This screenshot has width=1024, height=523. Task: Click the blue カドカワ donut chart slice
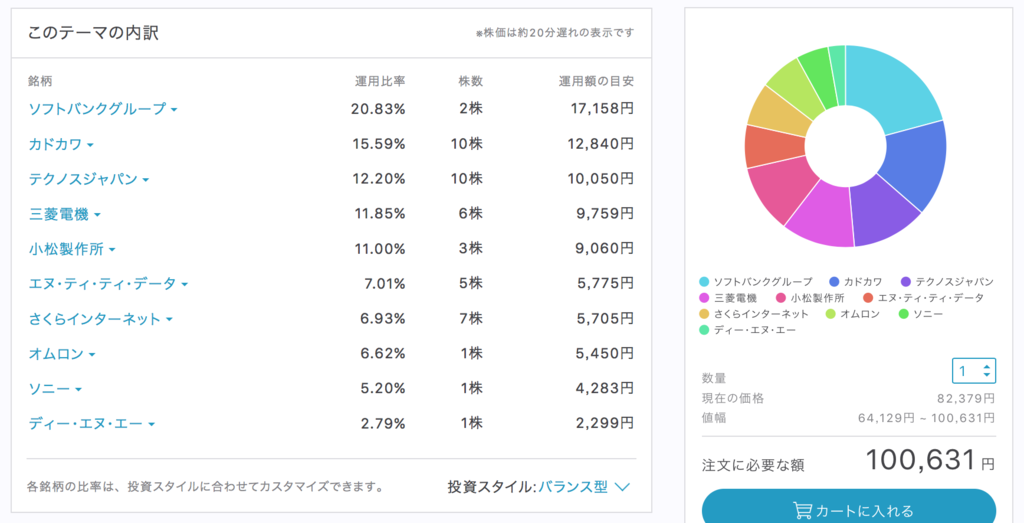914,163
